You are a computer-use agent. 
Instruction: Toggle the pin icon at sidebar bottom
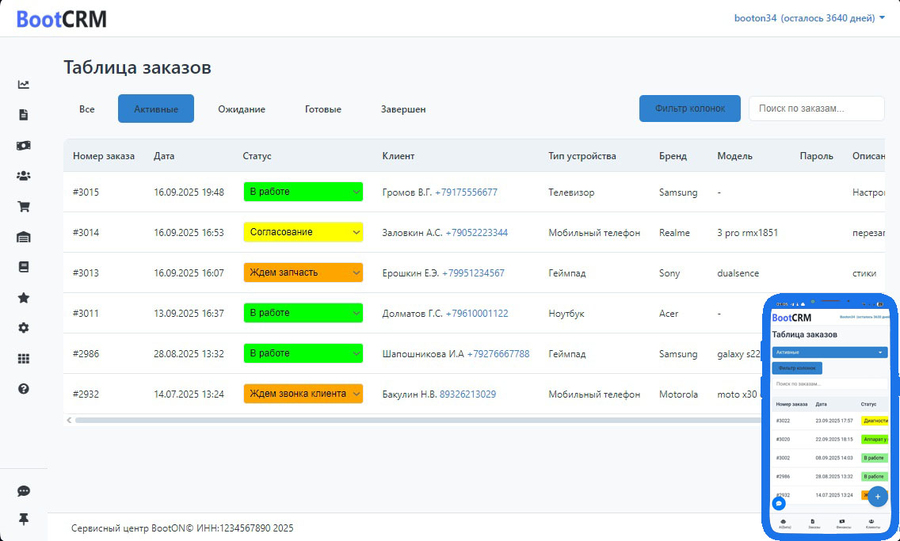tap(24, 519)
